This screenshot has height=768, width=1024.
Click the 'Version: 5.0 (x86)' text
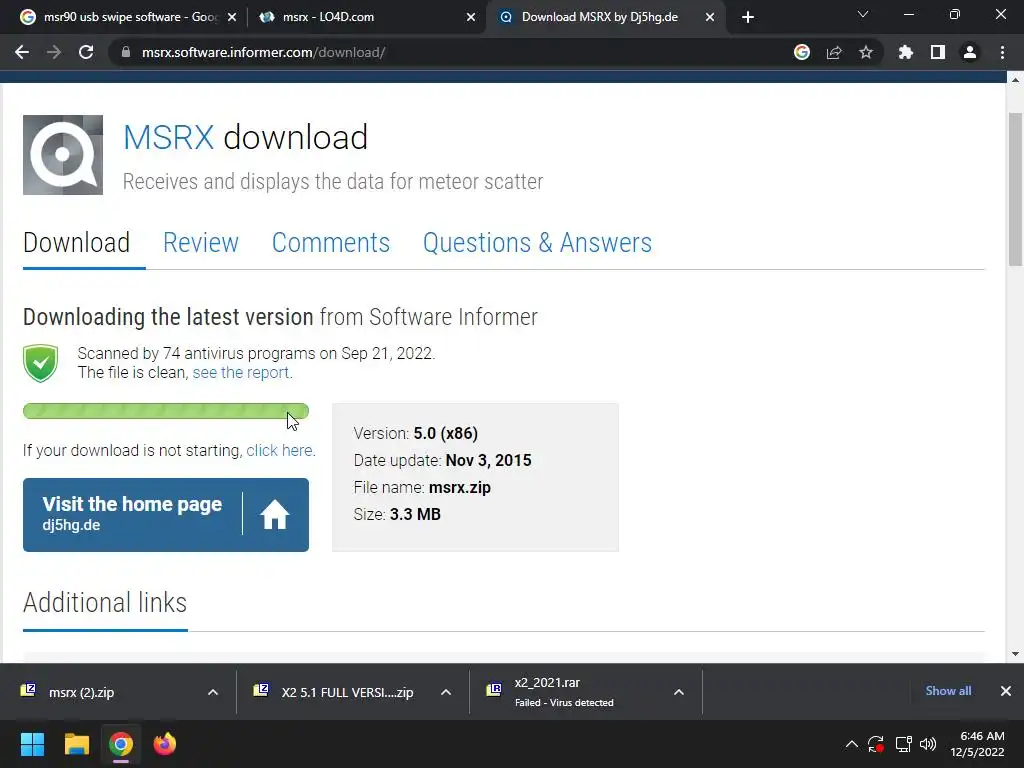pyautogui.click(x=415, y=433)
